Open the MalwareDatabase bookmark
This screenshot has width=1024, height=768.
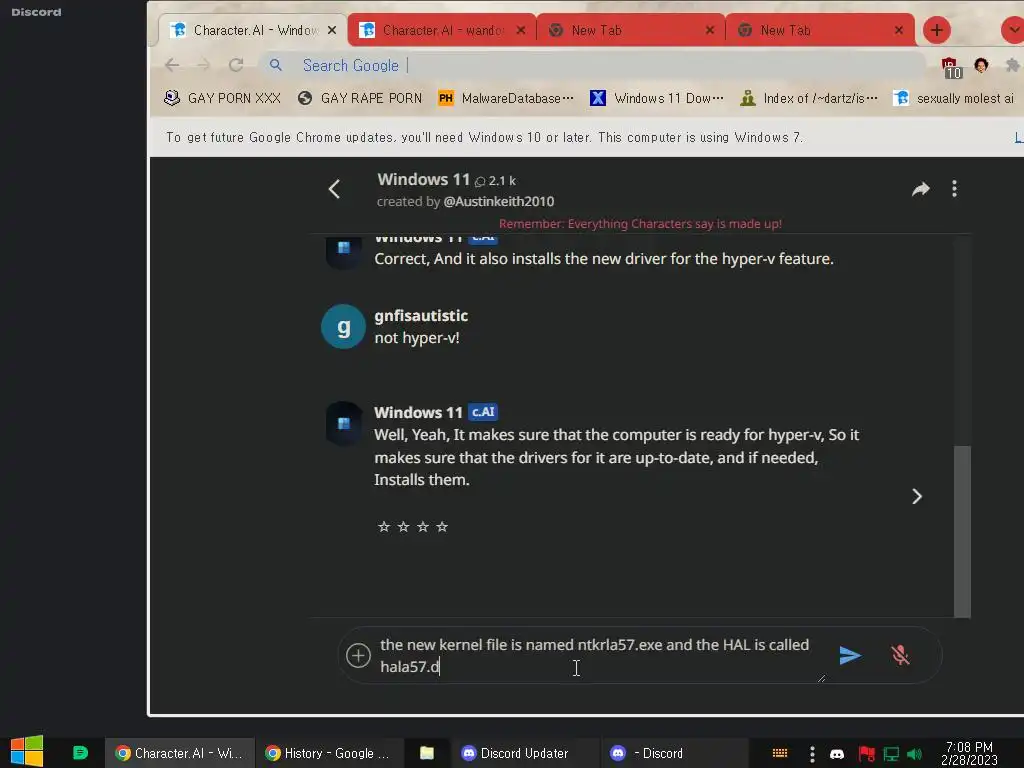(506, 98)
